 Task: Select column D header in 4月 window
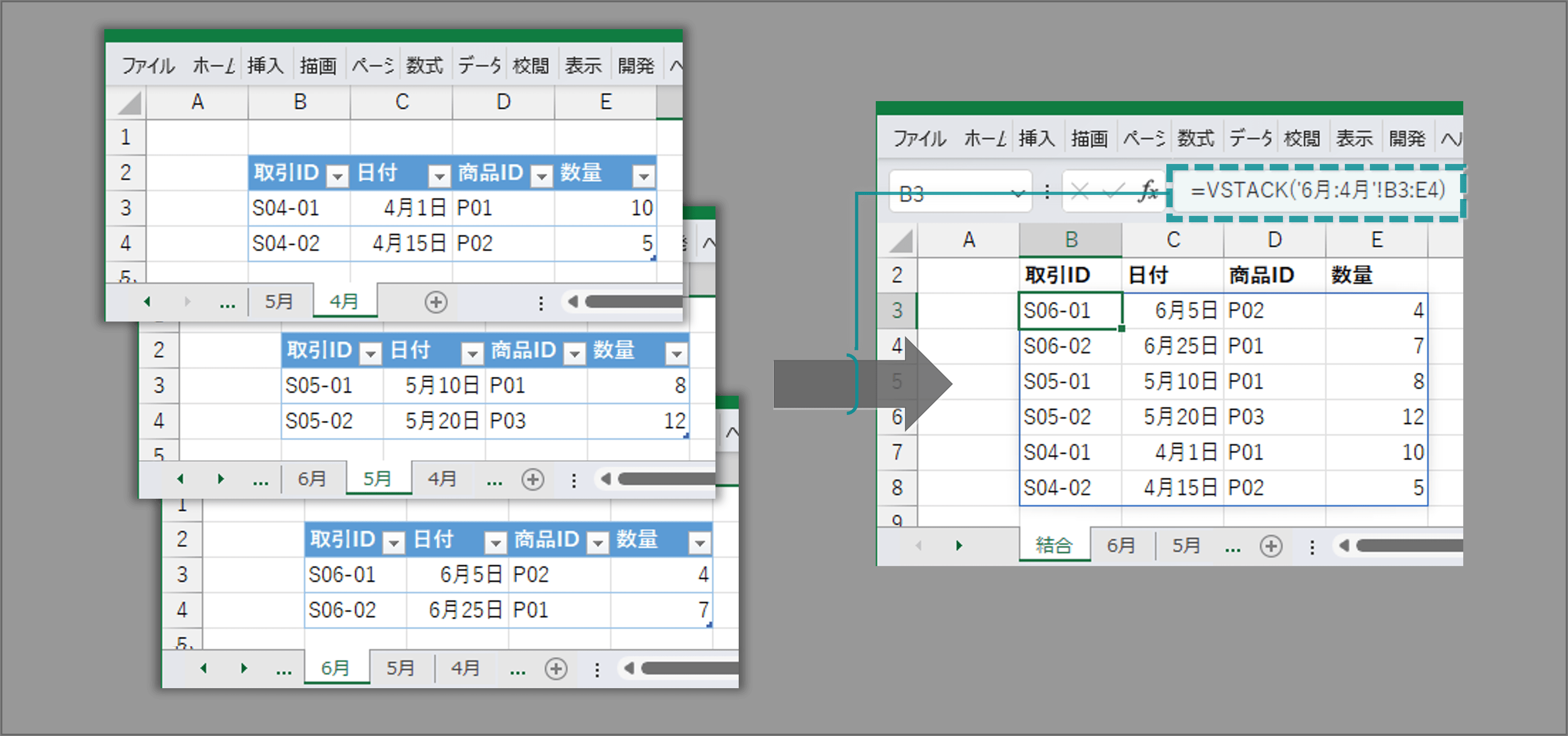coord(503,102)
